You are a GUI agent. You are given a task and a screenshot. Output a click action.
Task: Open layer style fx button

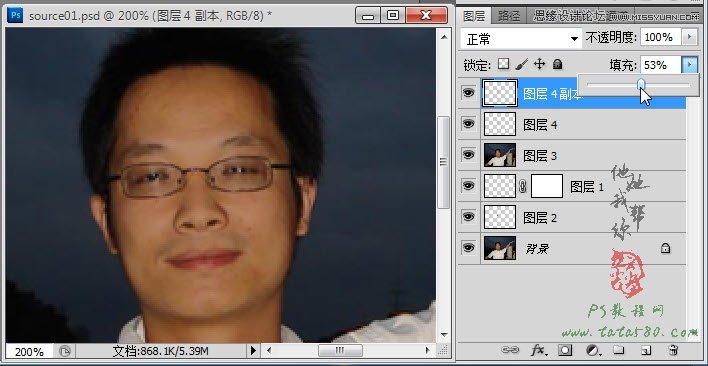coord(538,350)
